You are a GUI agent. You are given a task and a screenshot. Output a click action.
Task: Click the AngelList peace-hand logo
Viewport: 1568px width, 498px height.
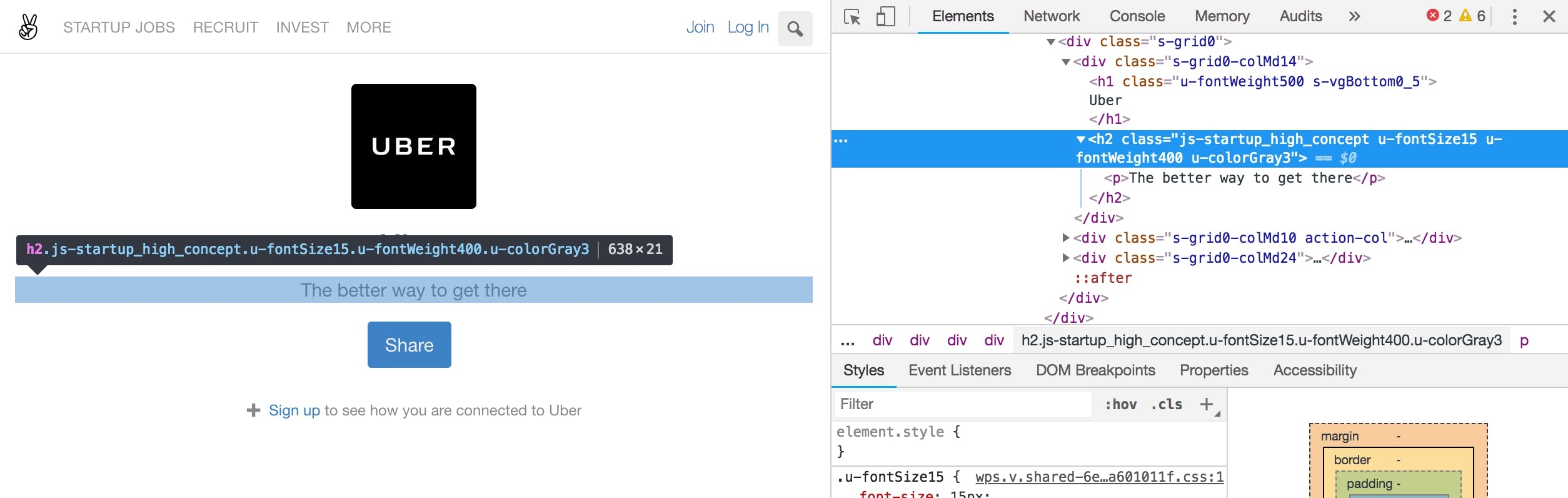[x=28, y=27]
